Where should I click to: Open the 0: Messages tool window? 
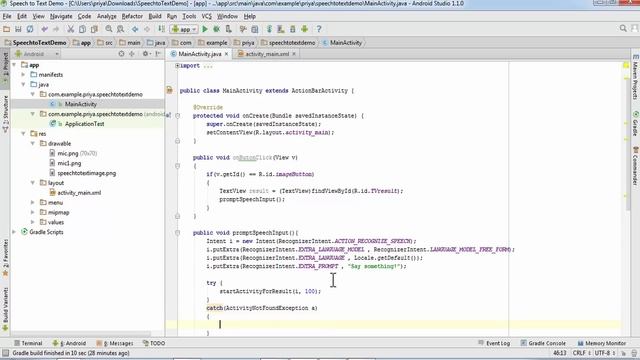pos(115,343)
